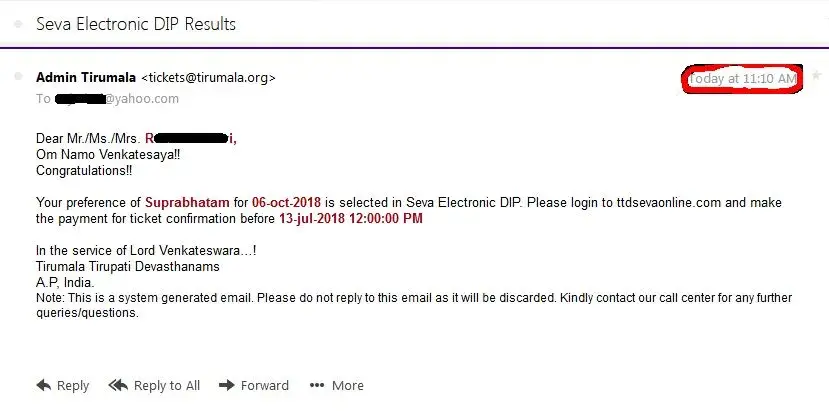Open the More actions dropdown label

(348, 385)
